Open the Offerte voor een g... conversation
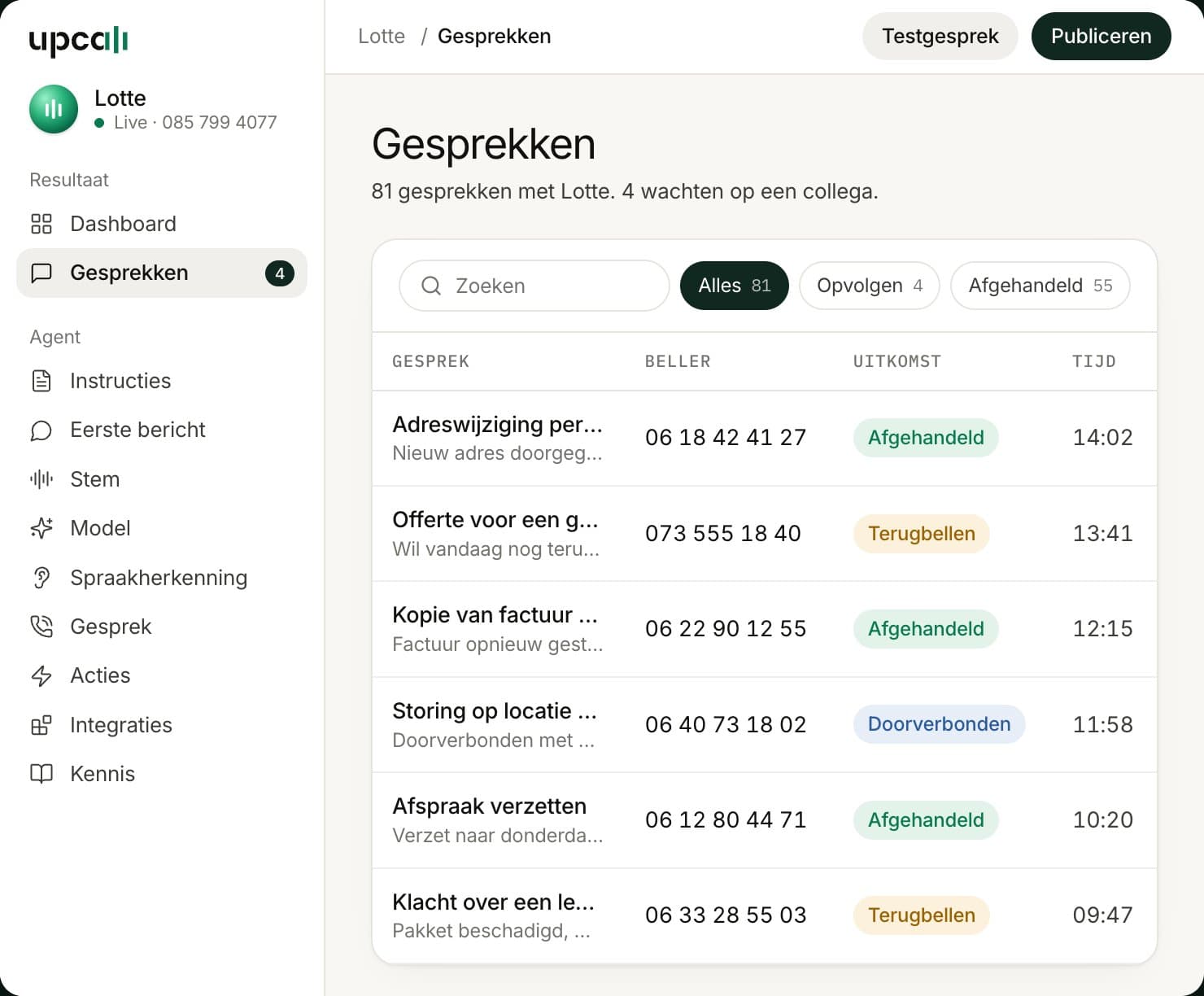This screenshot has width=1204, height=996. (x=765, y=533)
